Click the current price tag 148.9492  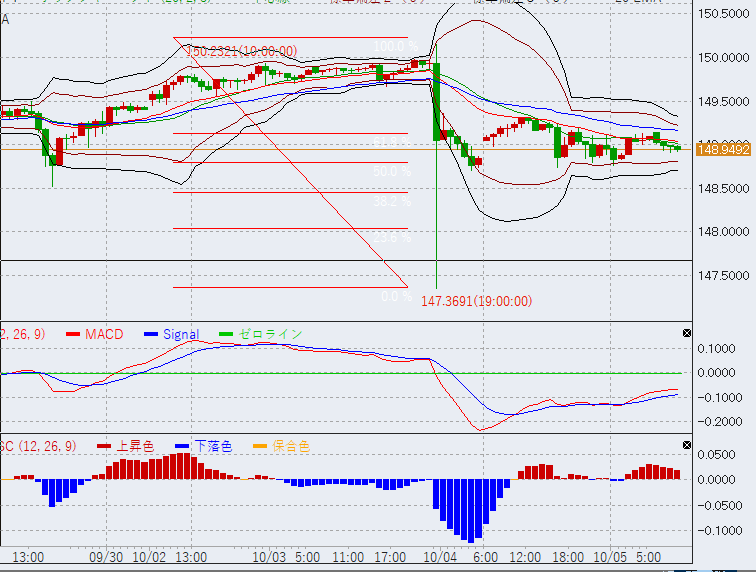(723, 149)
